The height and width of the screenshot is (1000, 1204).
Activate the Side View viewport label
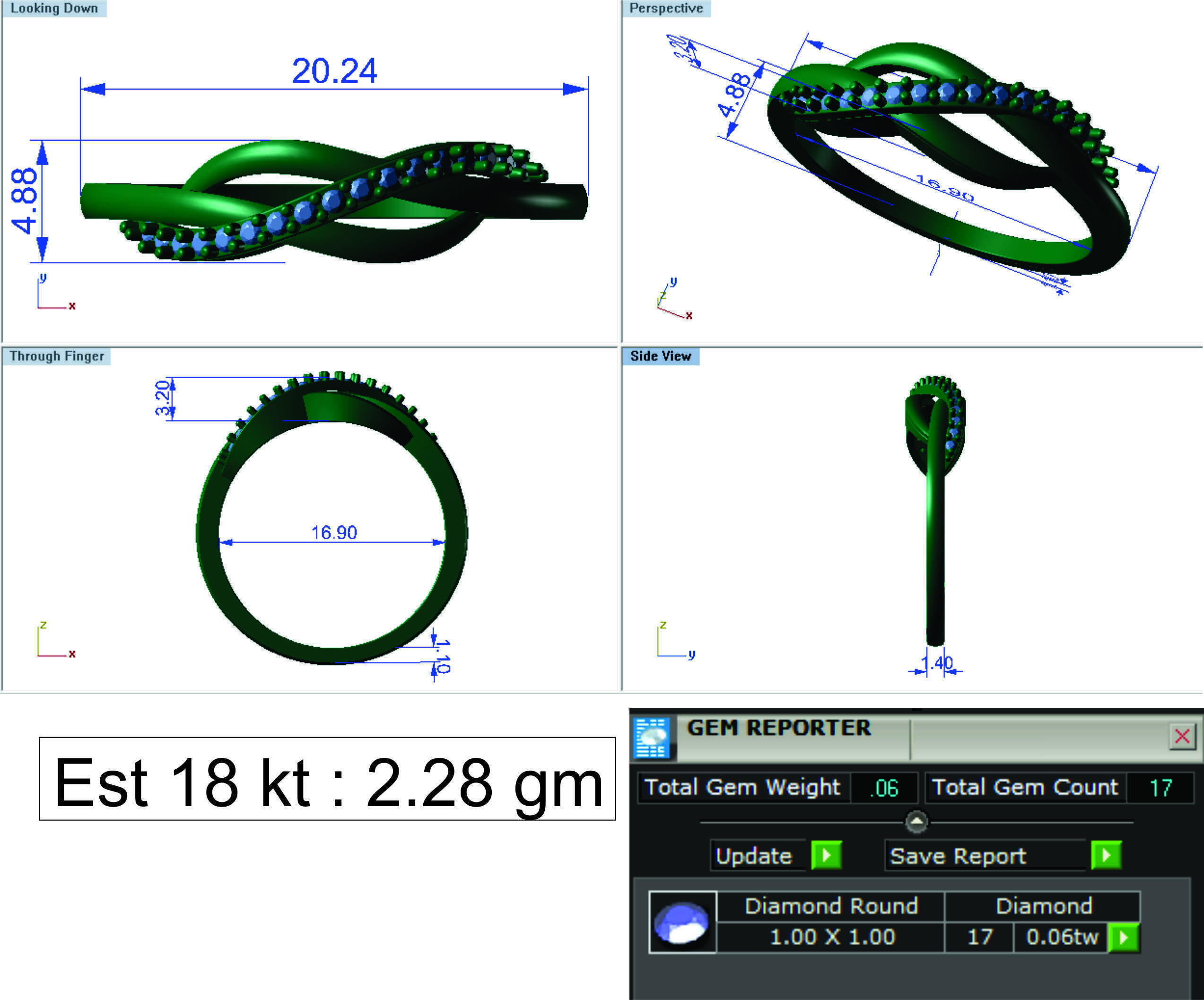coord(661,356)
